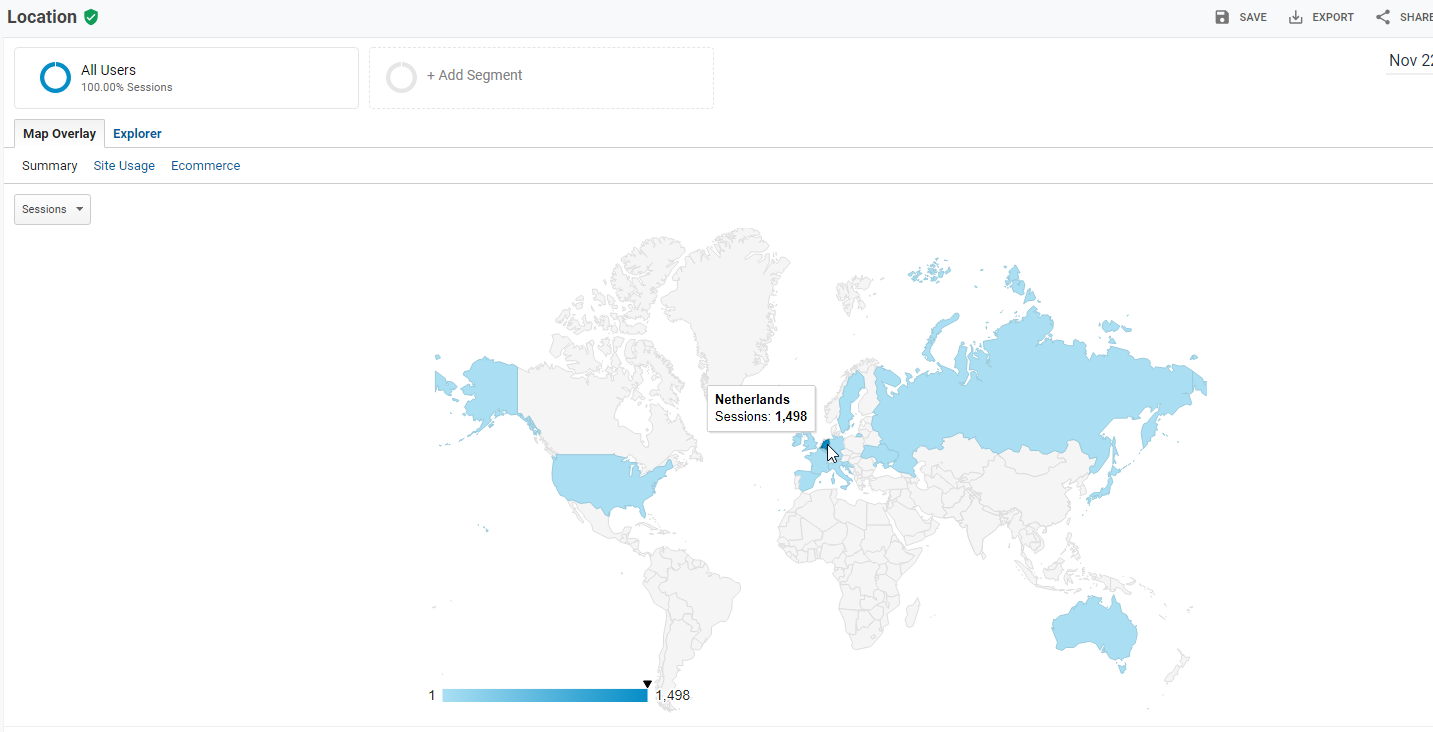This screenshot has height=732, width=1433.
Task: Click the Export download icon
Action: [x=1296, y=17]
